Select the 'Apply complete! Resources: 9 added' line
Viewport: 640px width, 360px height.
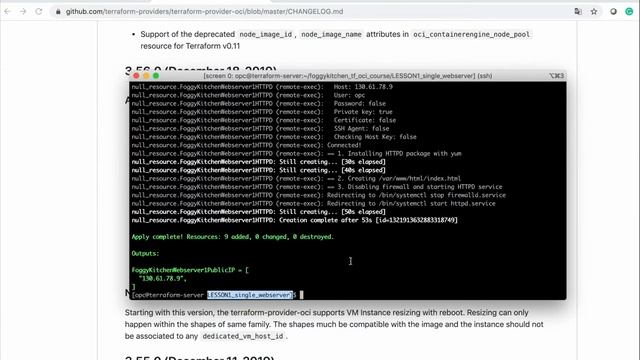232,237
